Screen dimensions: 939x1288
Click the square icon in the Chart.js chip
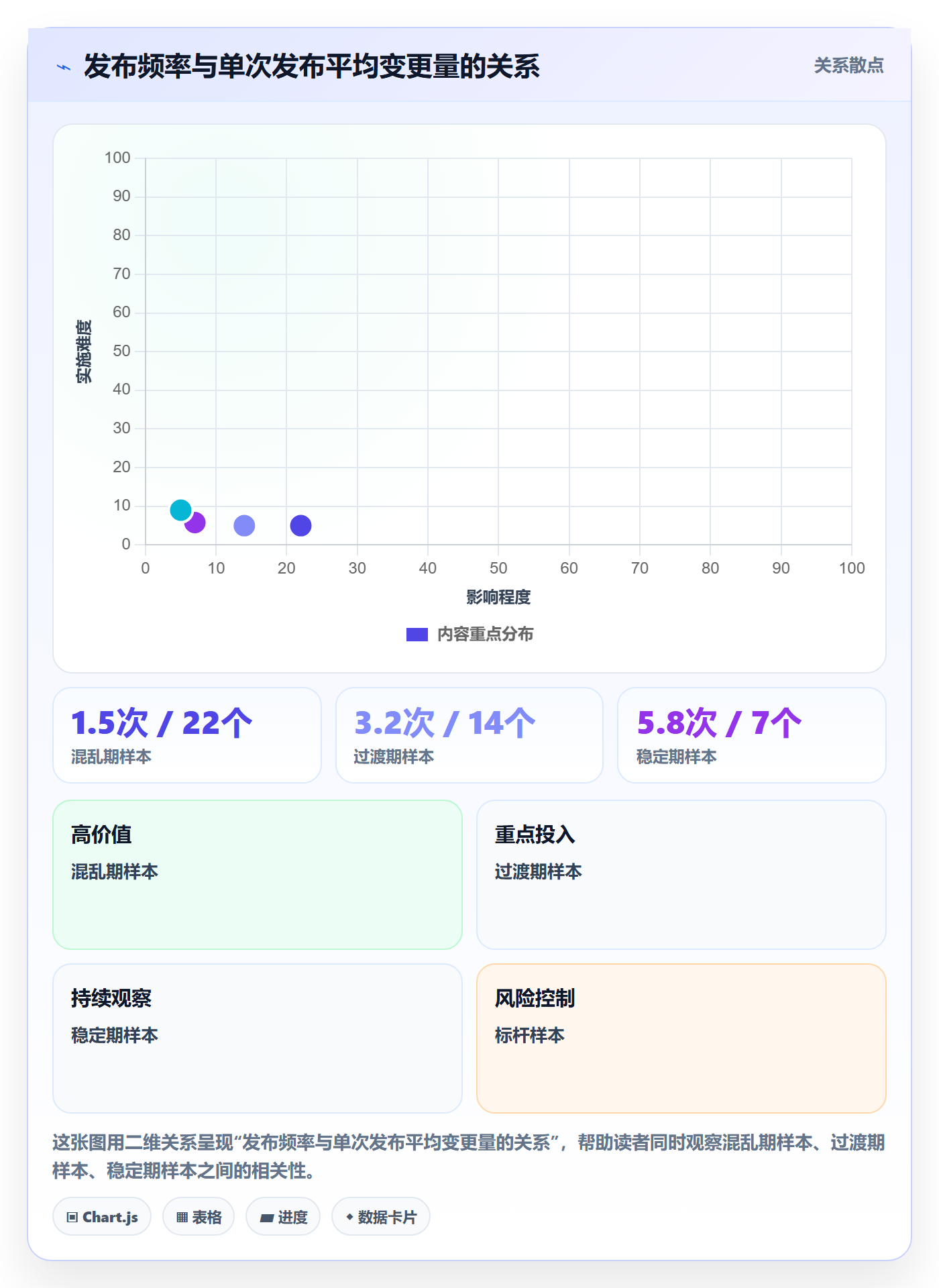pos(72,1218)
